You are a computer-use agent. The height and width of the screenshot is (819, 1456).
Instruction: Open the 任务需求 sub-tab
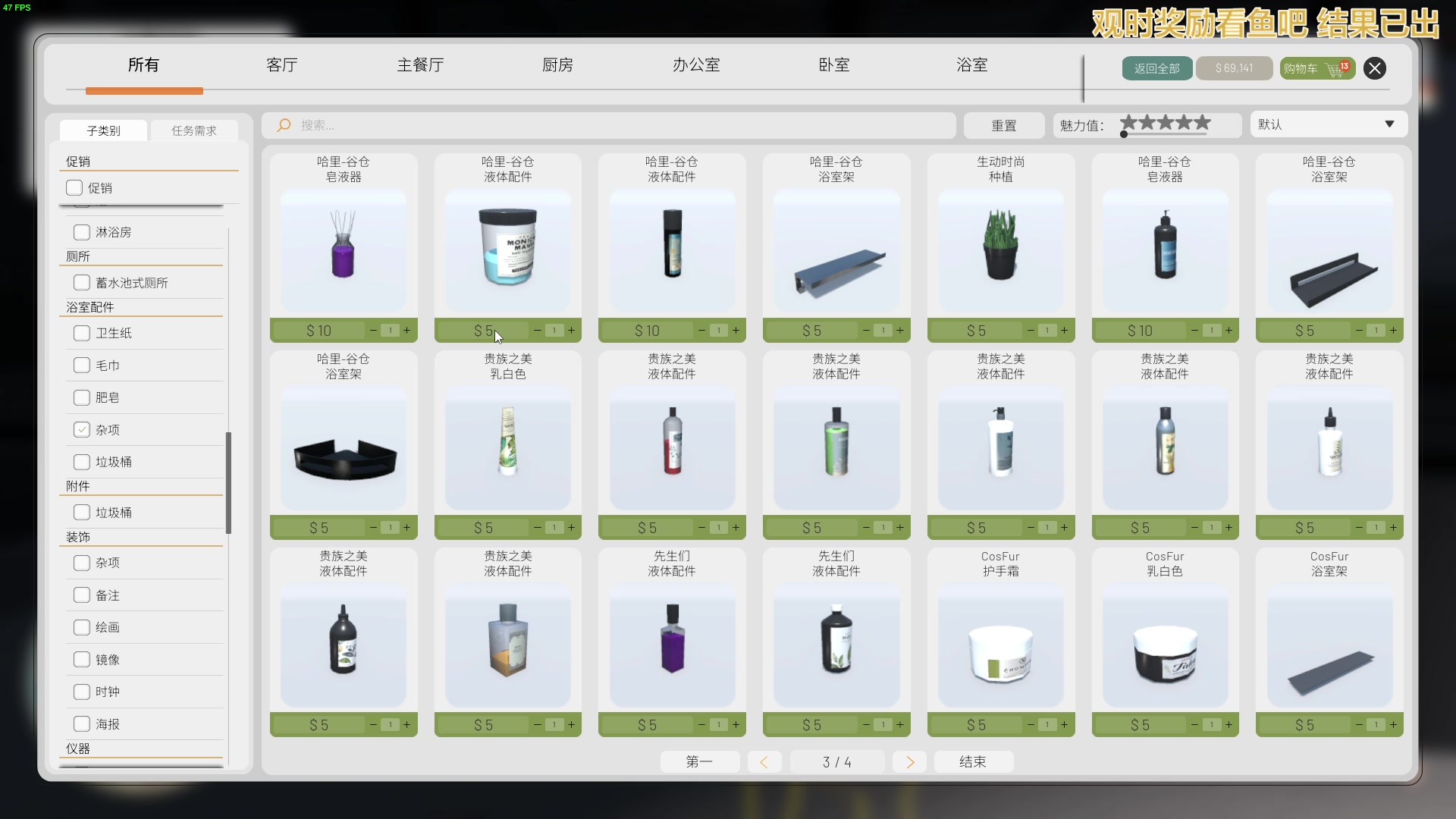[194, 130]
